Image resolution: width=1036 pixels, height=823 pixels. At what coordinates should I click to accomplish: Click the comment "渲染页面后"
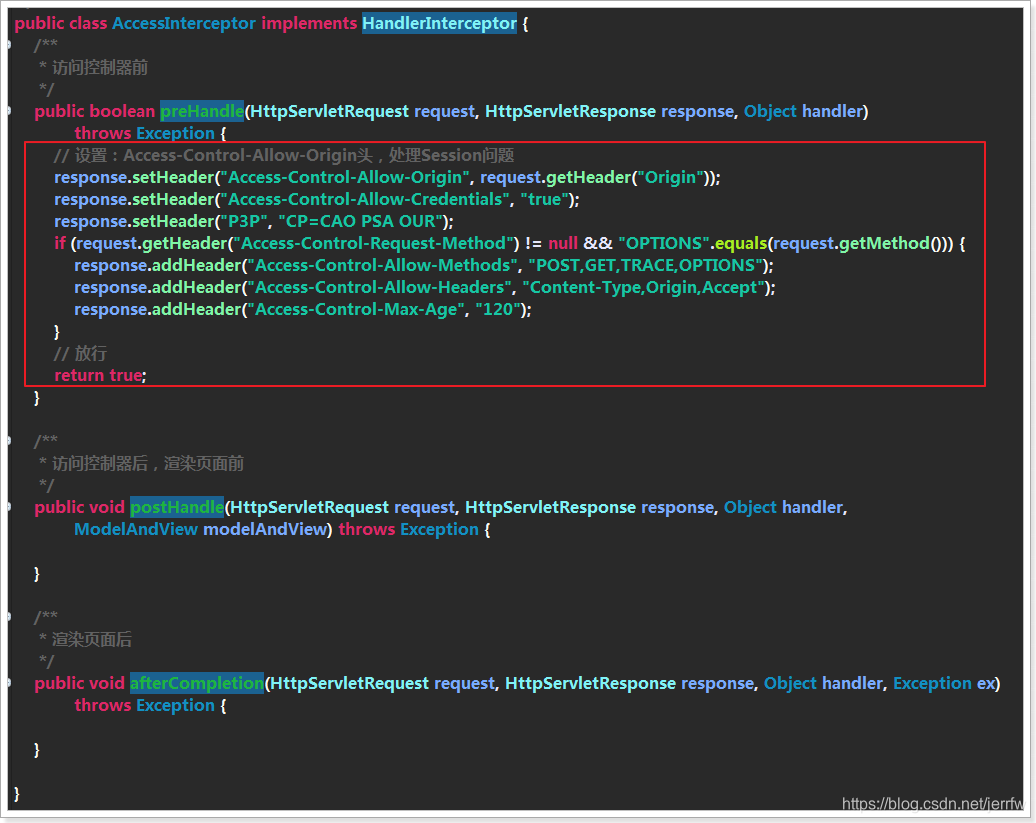click(x=92, y=639)
